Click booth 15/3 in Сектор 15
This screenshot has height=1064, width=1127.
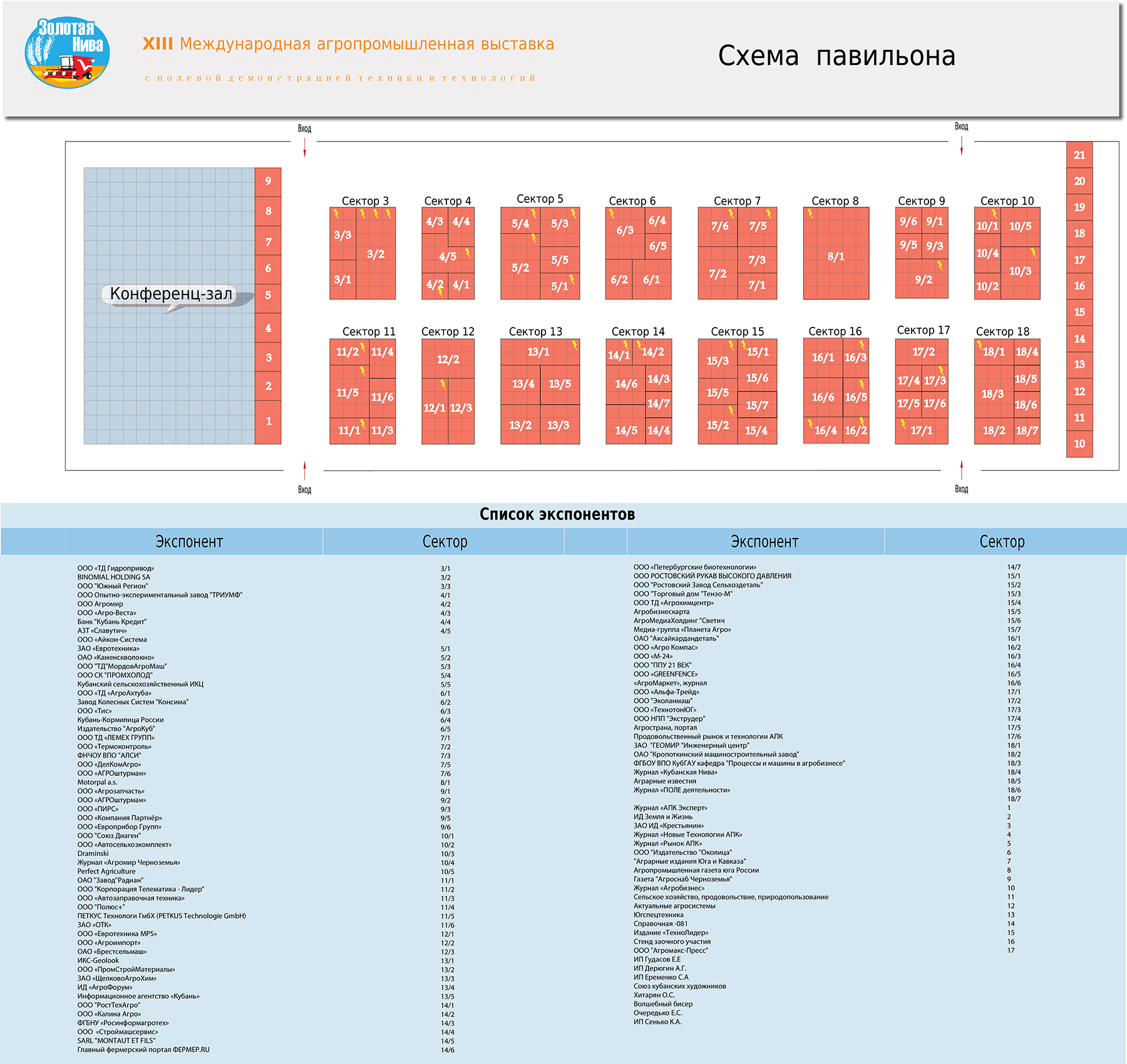click(x=718, y=360)
